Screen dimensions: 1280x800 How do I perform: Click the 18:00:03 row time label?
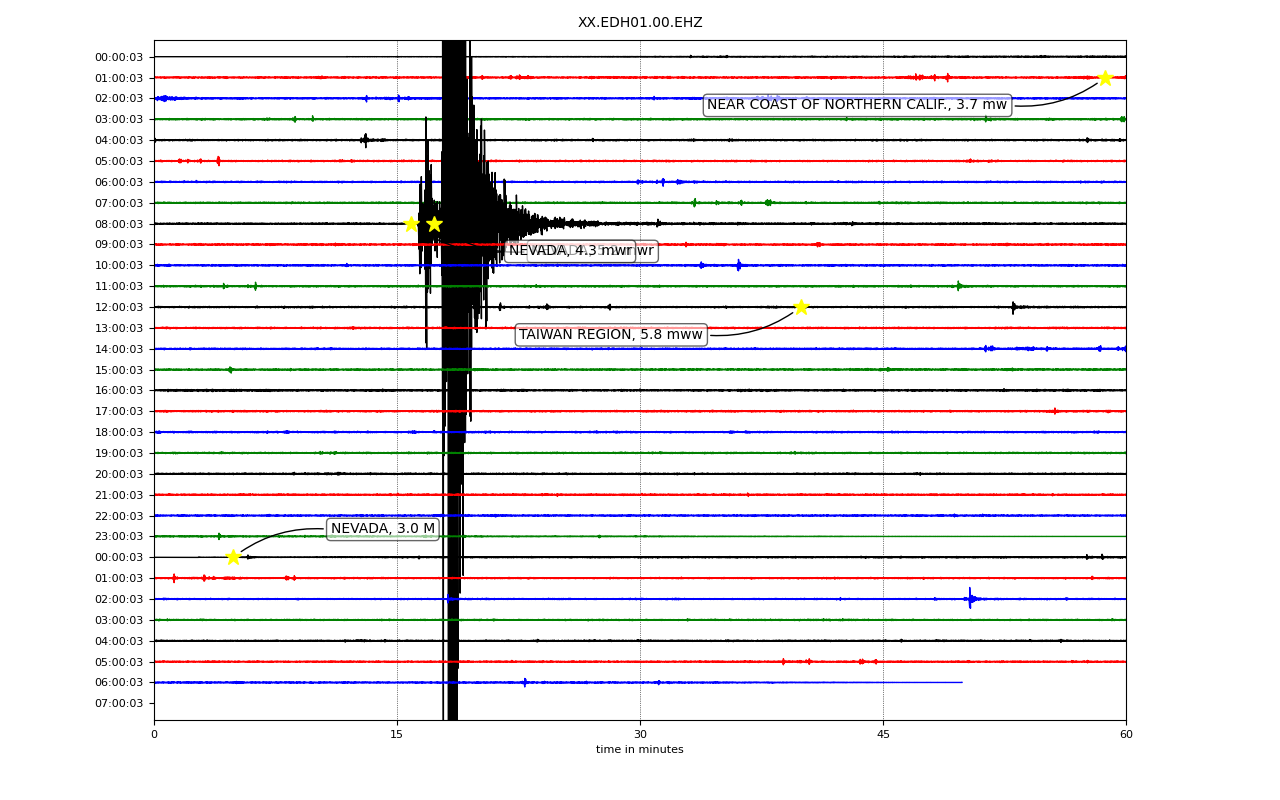tap(119, 432)
